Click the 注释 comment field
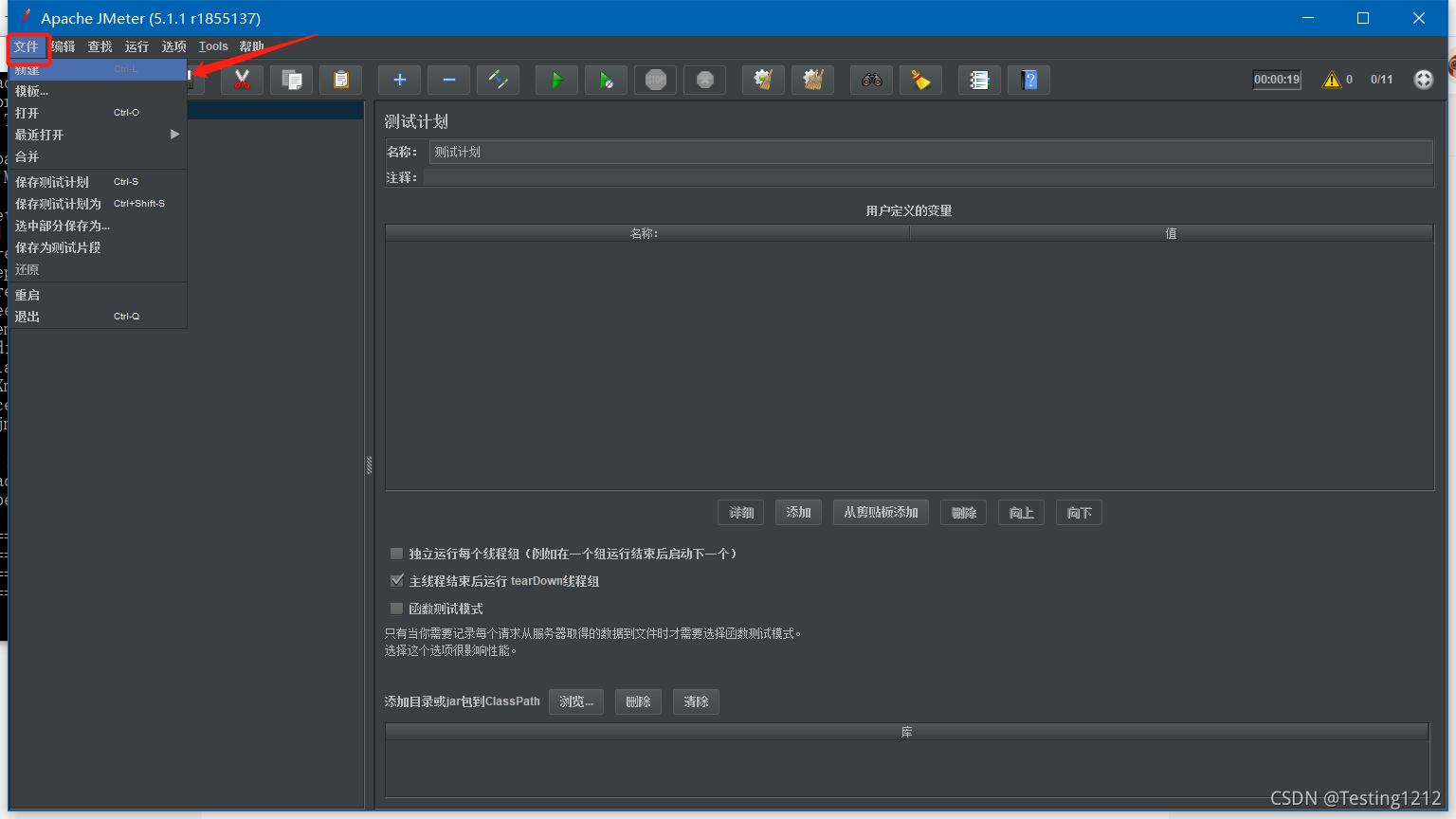 pyautogui.click(x=927, y=177)
